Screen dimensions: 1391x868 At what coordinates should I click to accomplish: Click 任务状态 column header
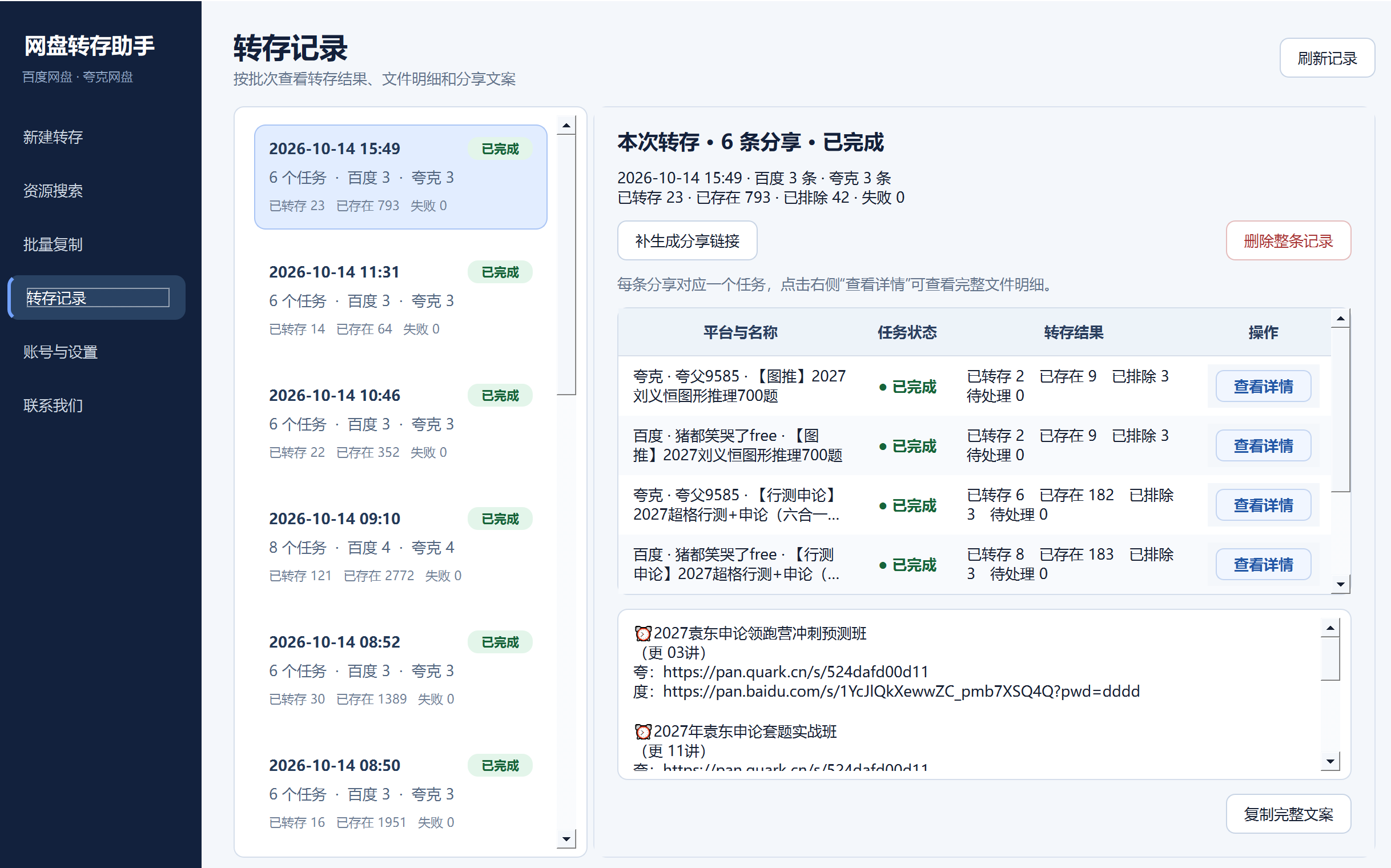tap(906, 332)
